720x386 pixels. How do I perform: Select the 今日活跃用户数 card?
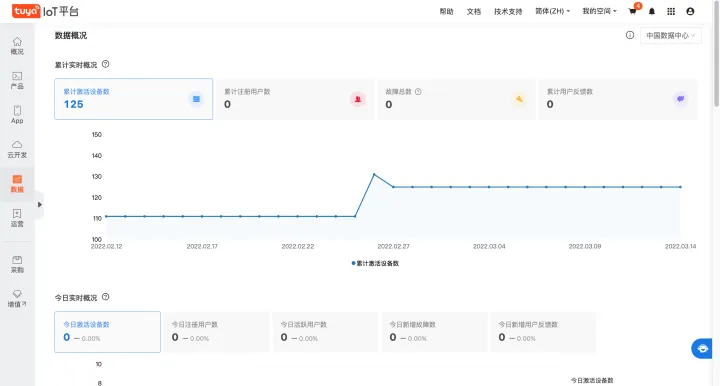pos(325,332)
